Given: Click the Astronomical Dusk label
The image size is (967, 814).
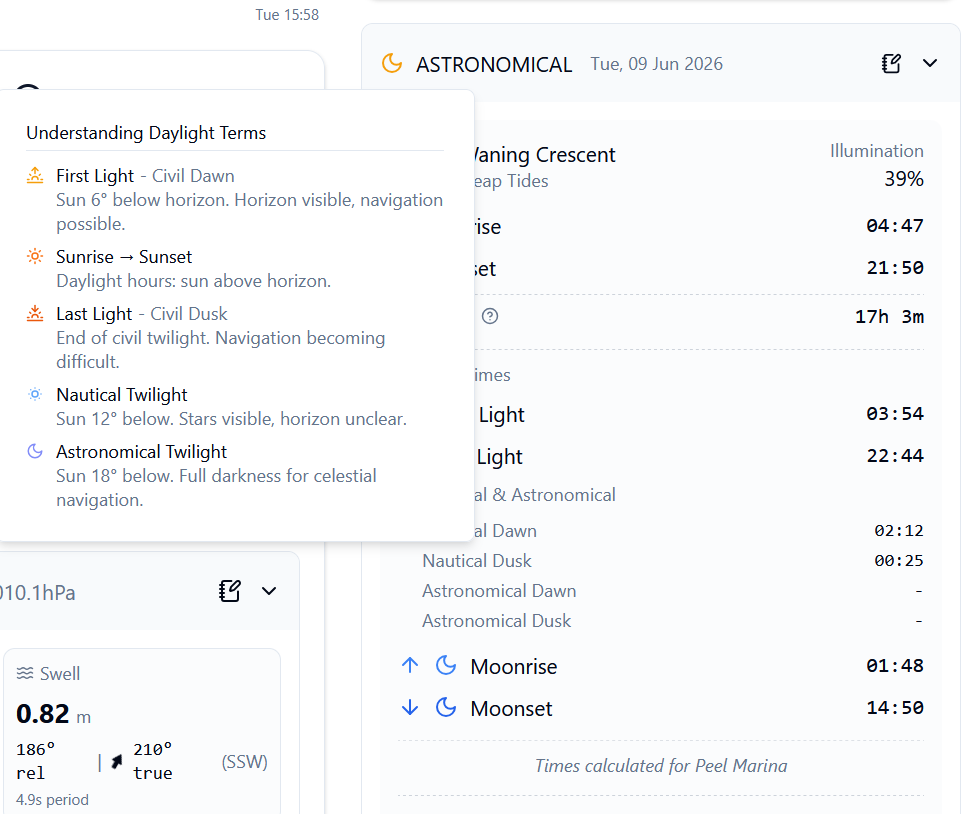Looking at the screenshot, I should pyautogui.click(x=496, y=620).
